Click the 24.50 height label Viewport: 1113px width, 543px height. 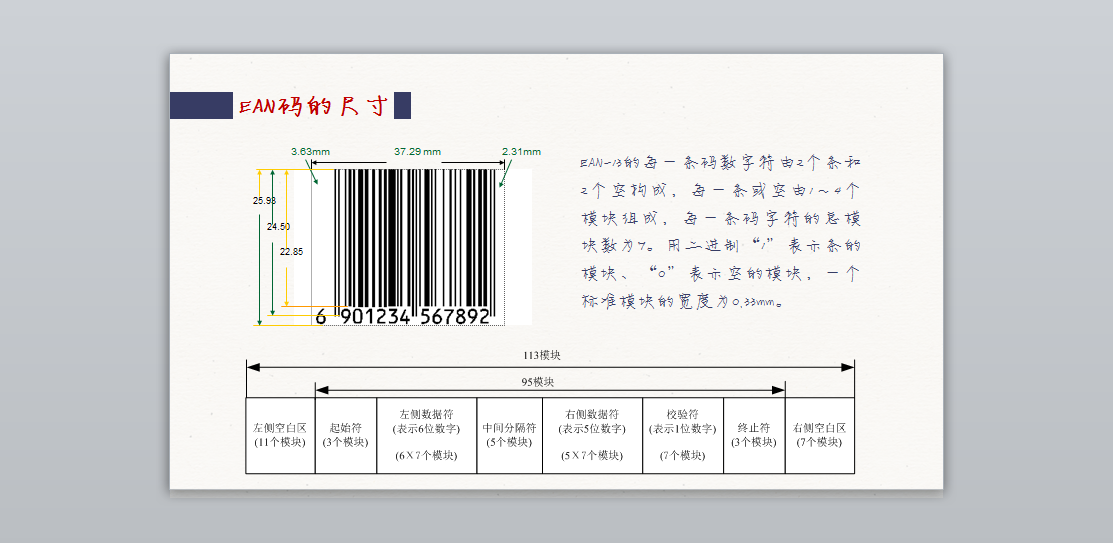[278, 226]
